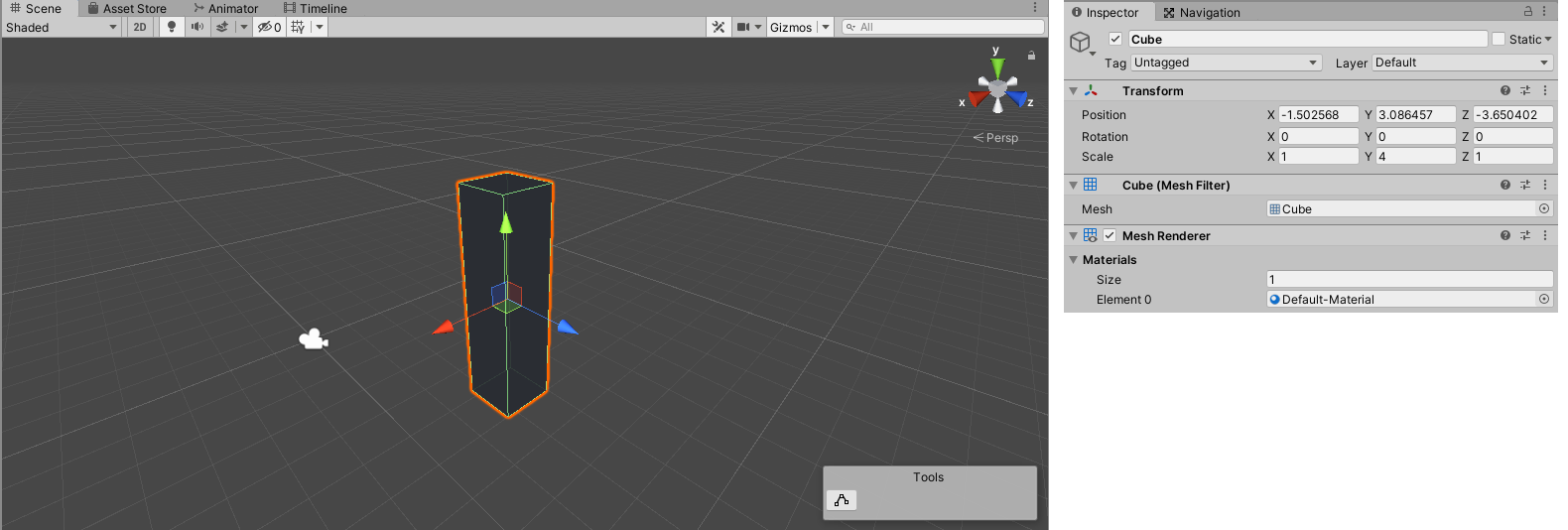Click the Inspector lock icon
Image resolution: width=1568 pixels, height=530 pixels.
(1528, 12)
